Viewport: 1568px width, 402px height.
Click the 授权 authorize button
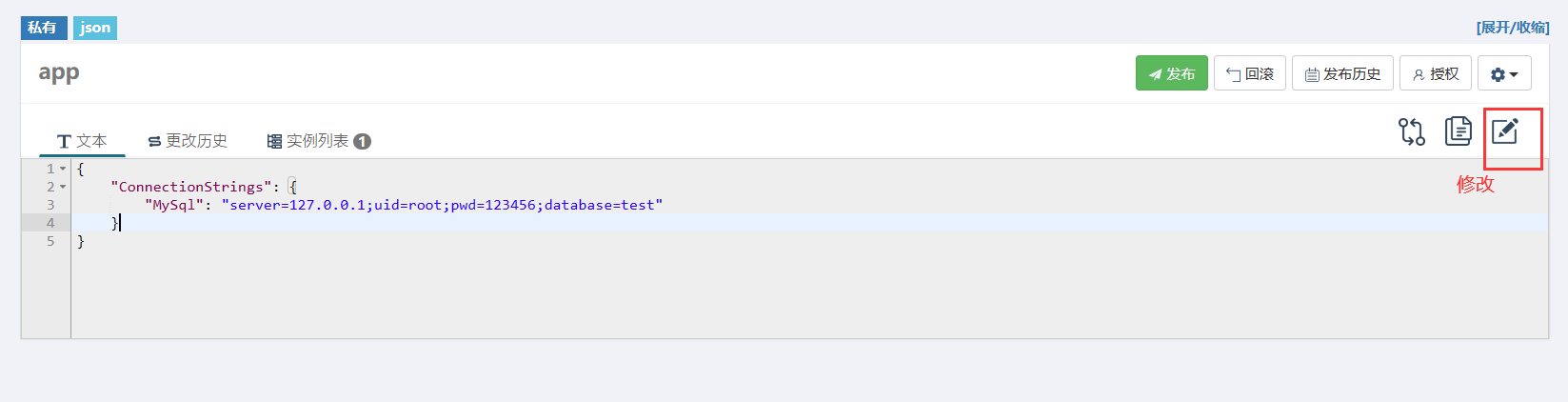click(x=1436, y=73)
